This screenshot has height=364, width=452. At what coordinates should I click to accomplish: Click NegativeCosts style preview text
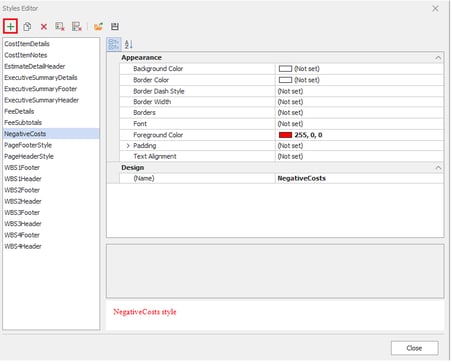[x=145, y=312]
